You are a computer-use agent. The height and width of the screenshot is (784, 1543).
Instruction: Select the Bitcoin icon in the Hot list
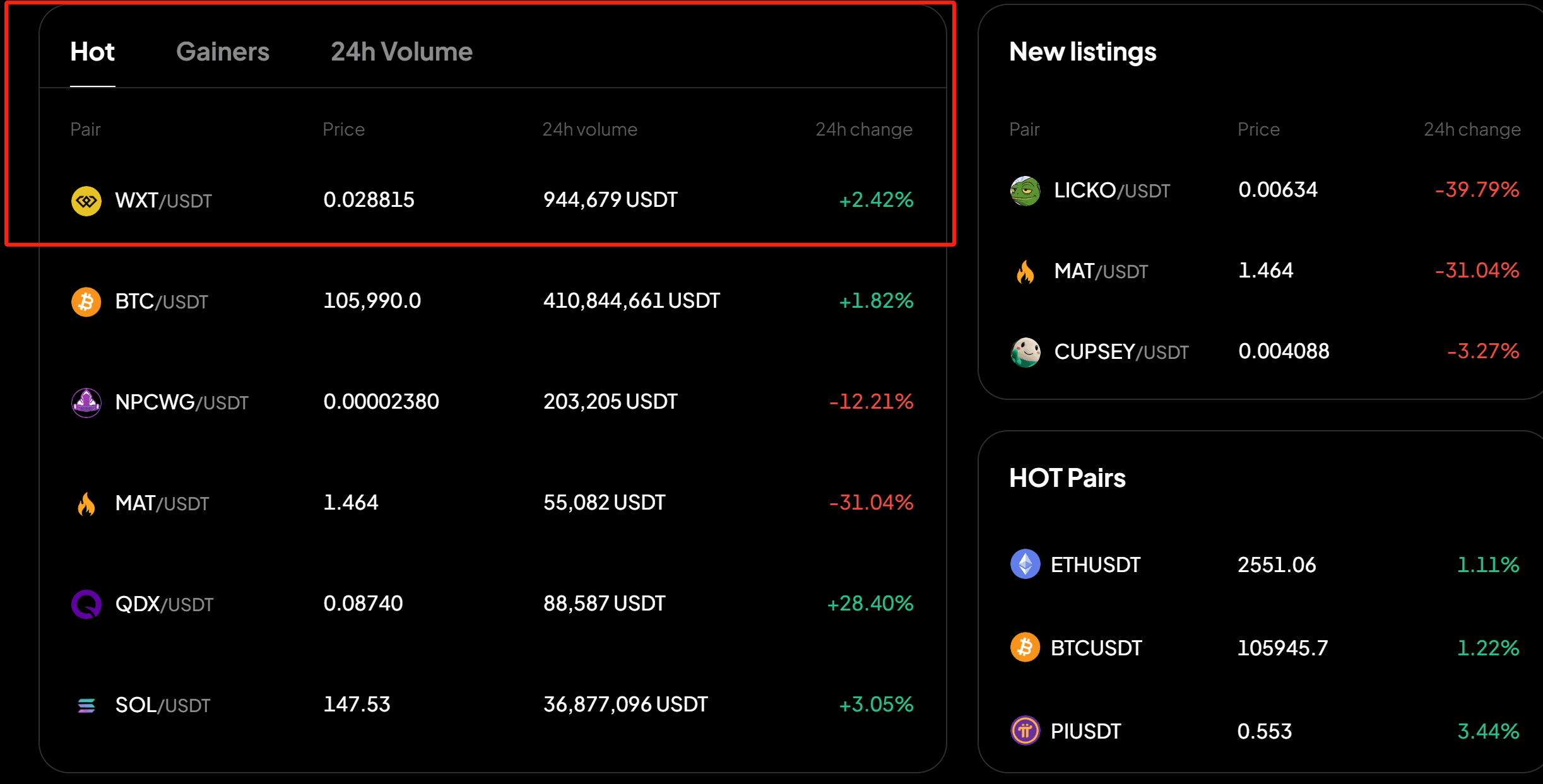86,301
